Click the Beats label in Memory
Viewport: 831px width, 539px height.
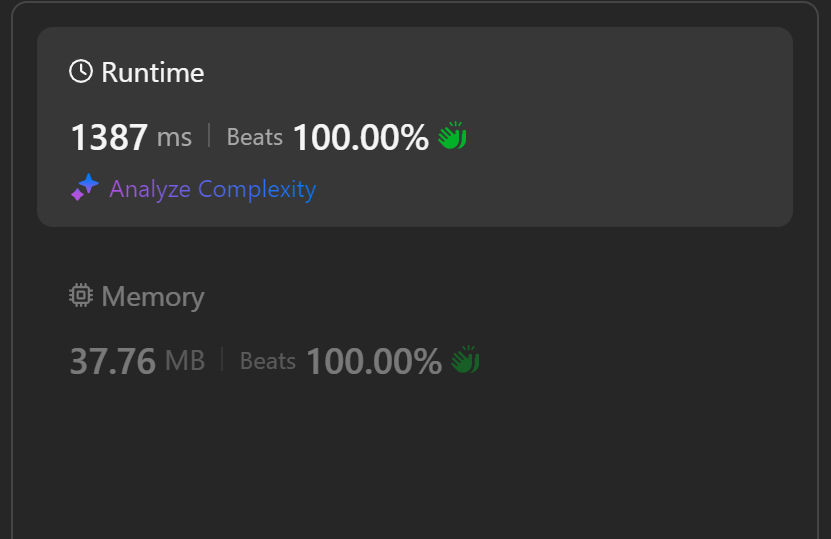(268, 361)
